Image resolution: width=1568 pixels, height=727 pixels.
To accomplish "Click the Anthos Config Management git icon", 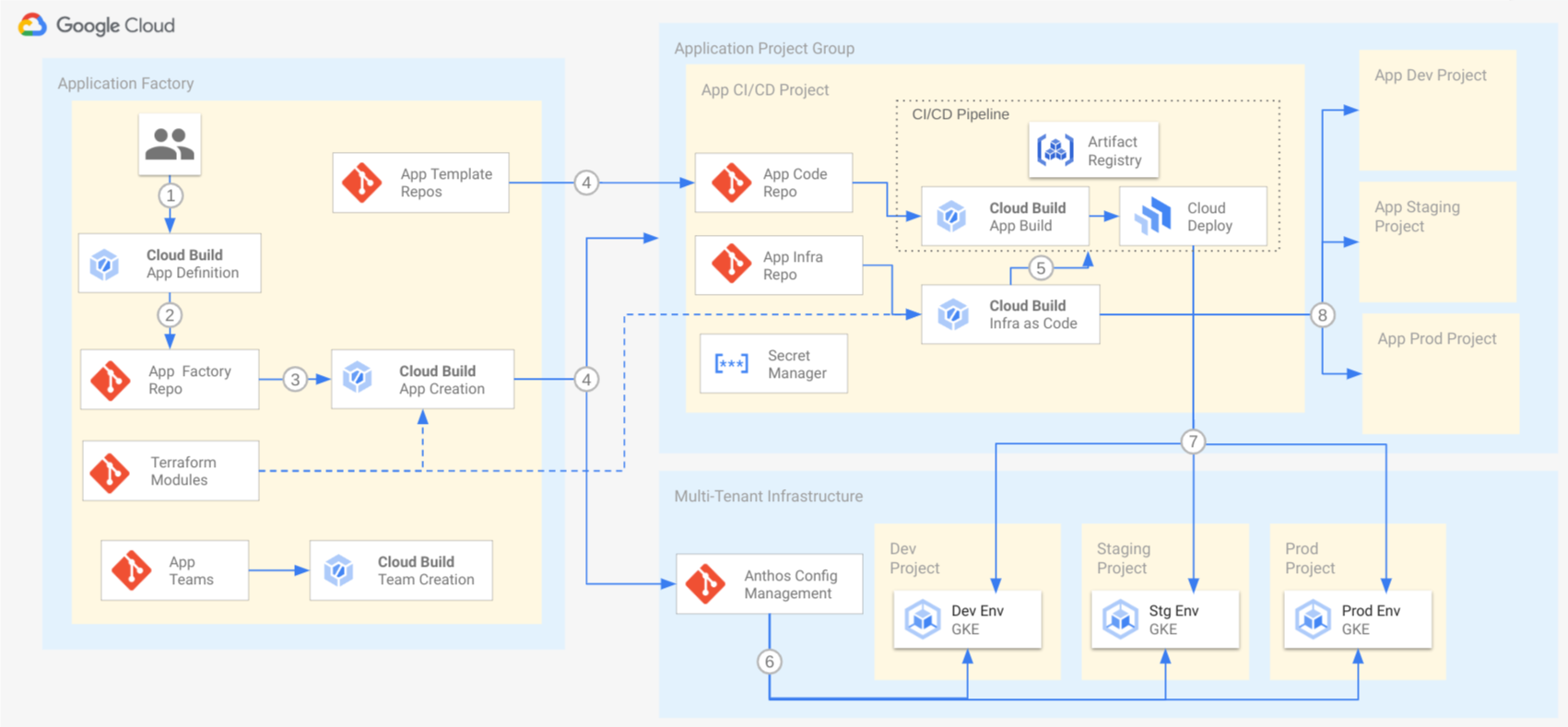I will (706, 584).
